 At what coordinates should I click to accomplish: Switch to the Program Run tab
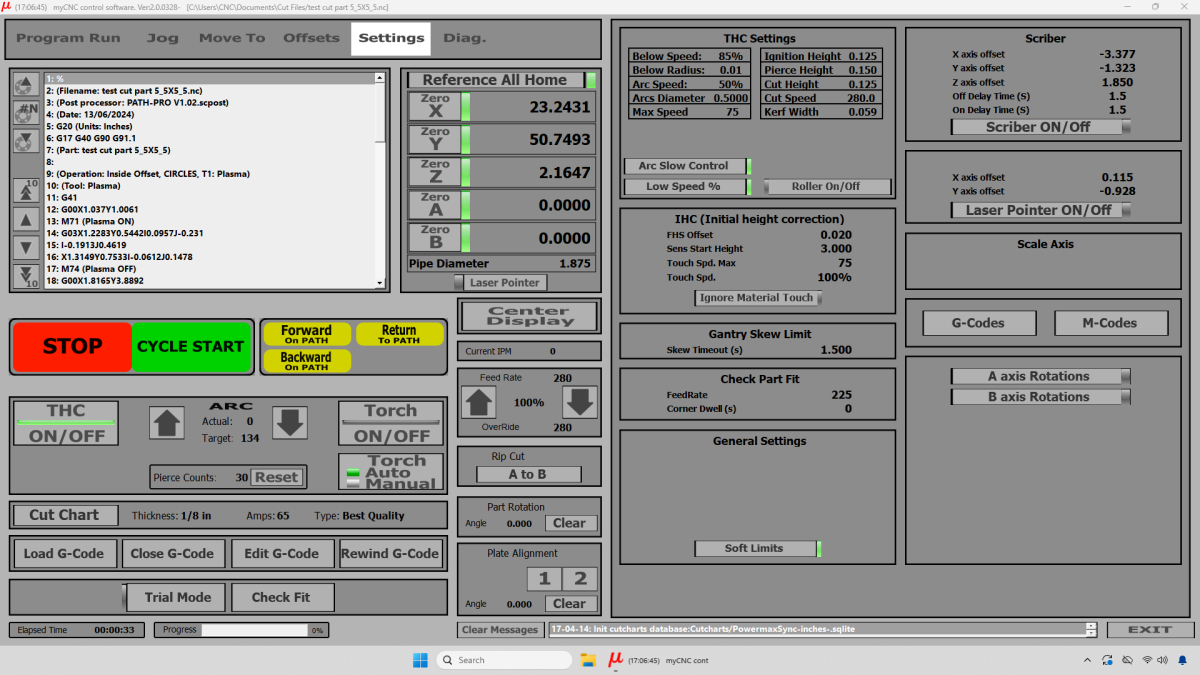(68, 38)
